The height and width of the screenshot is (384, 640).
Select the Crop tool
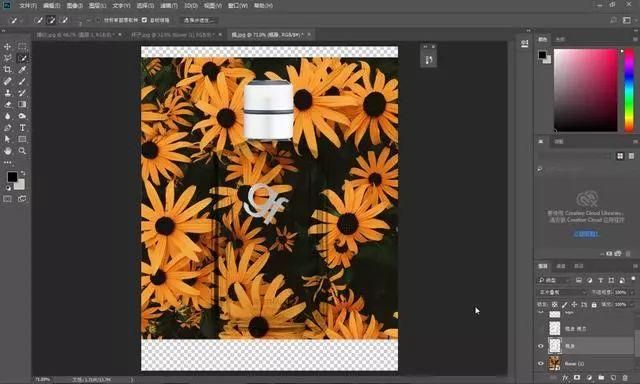(x=7, y=70)
